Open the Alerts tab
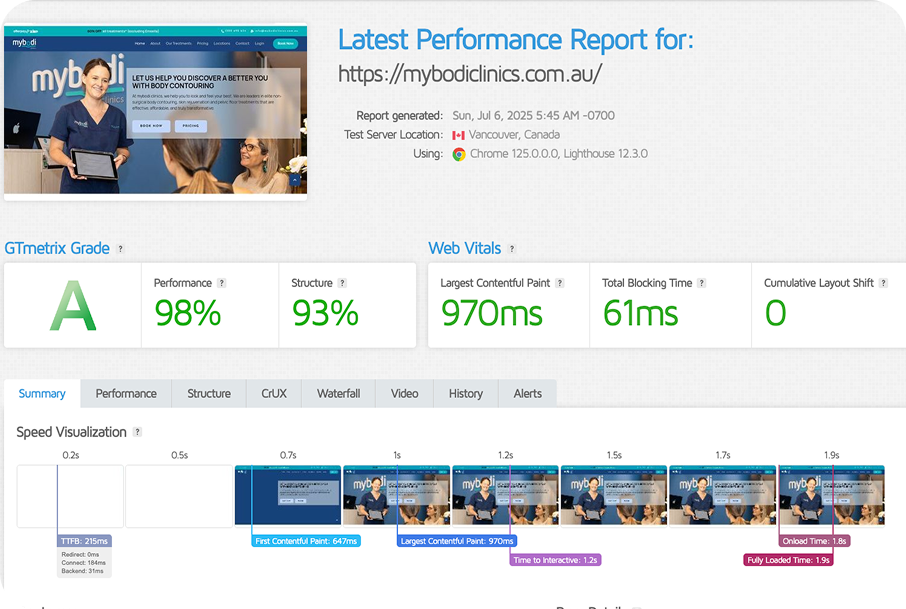Image resolution: width=906 pixels, height=609 pixels. (x=528, y=393)
